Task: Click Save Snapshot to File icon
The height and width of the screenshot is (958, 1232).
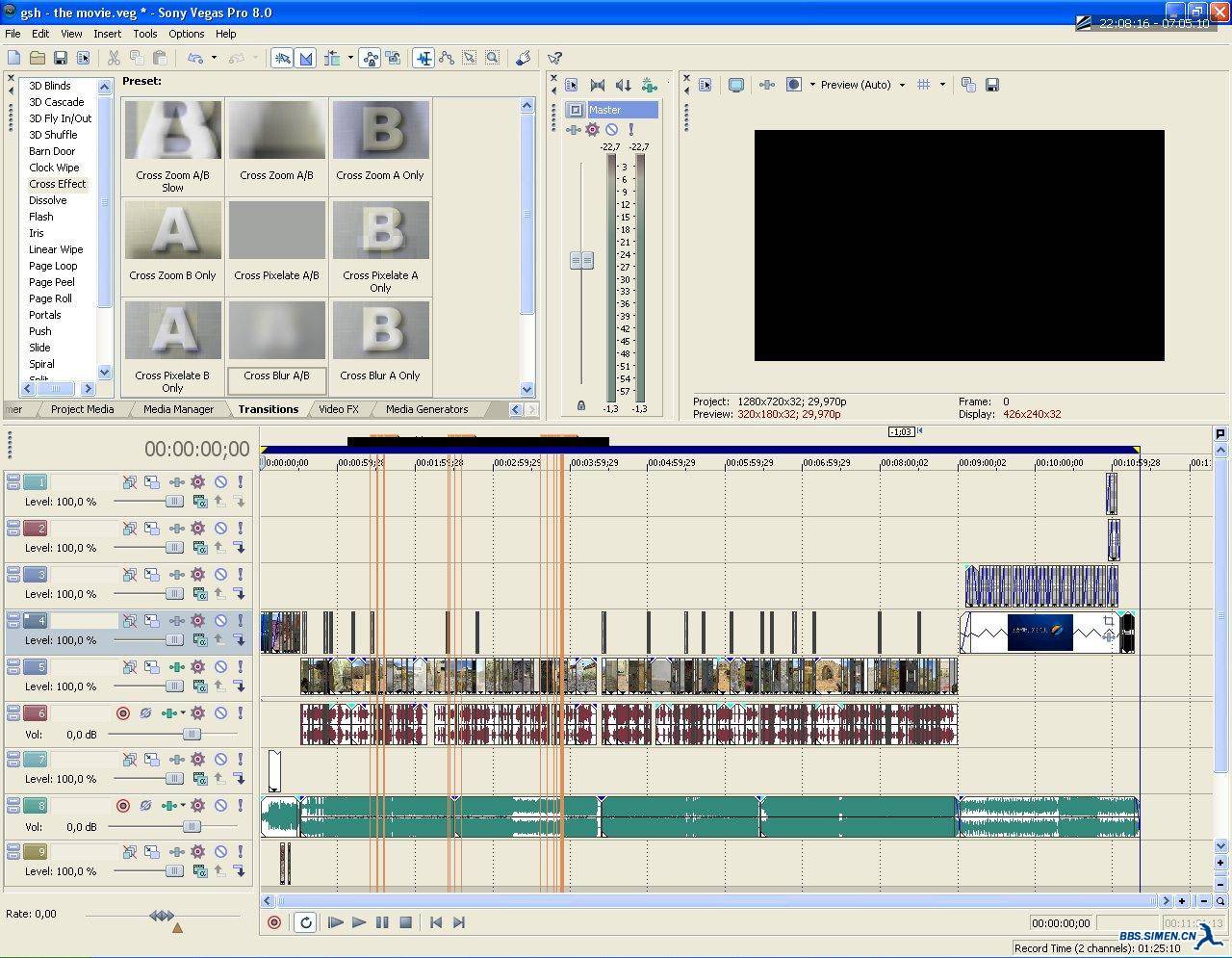Action: [x=992, y=85]
